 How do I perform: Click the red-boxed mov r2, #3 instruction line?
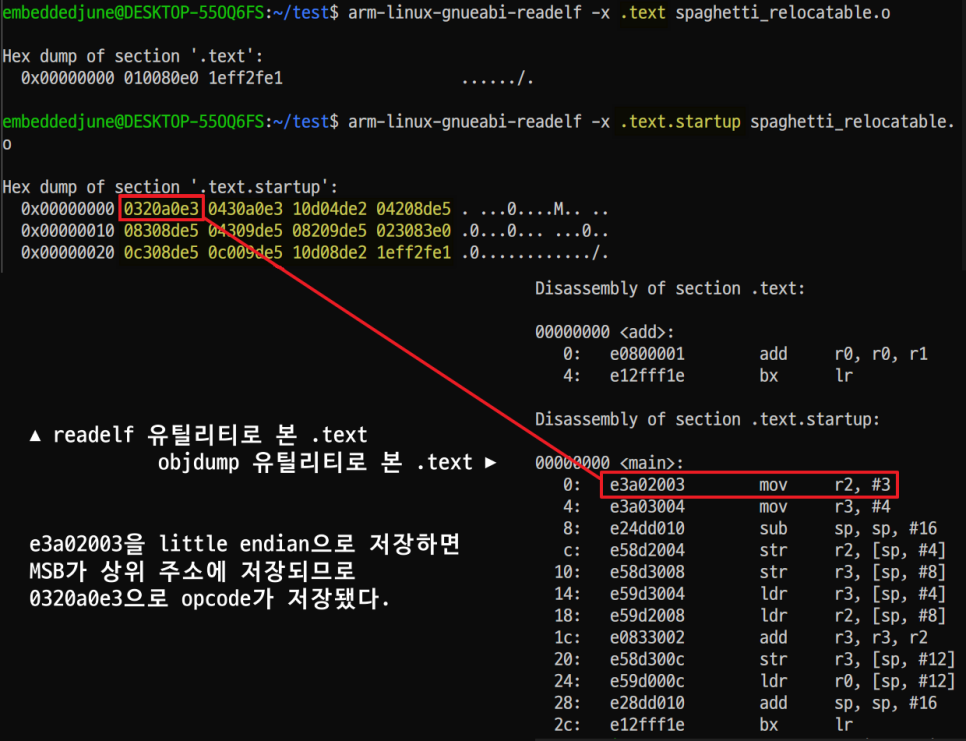click(x=750, y=484)
